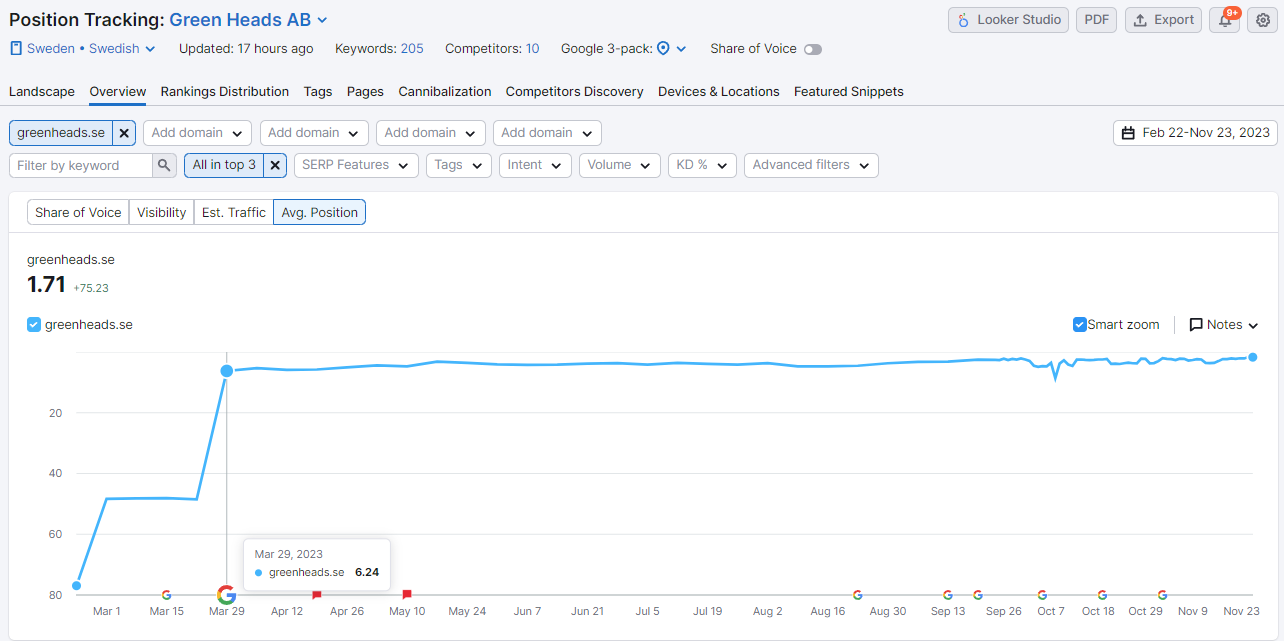Toggle Smart zoom checkbox
Viewport: 1284px width, 641px height.
pyautogui.click(x=1079, y=324)
